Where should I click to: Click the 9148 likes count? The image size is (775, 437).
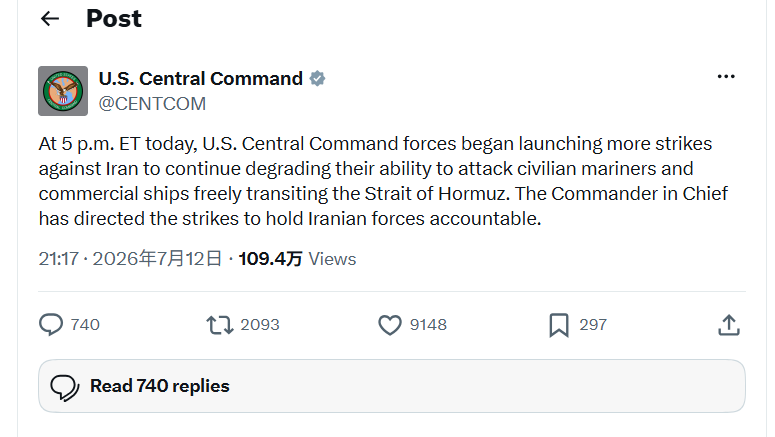point(429,325)
